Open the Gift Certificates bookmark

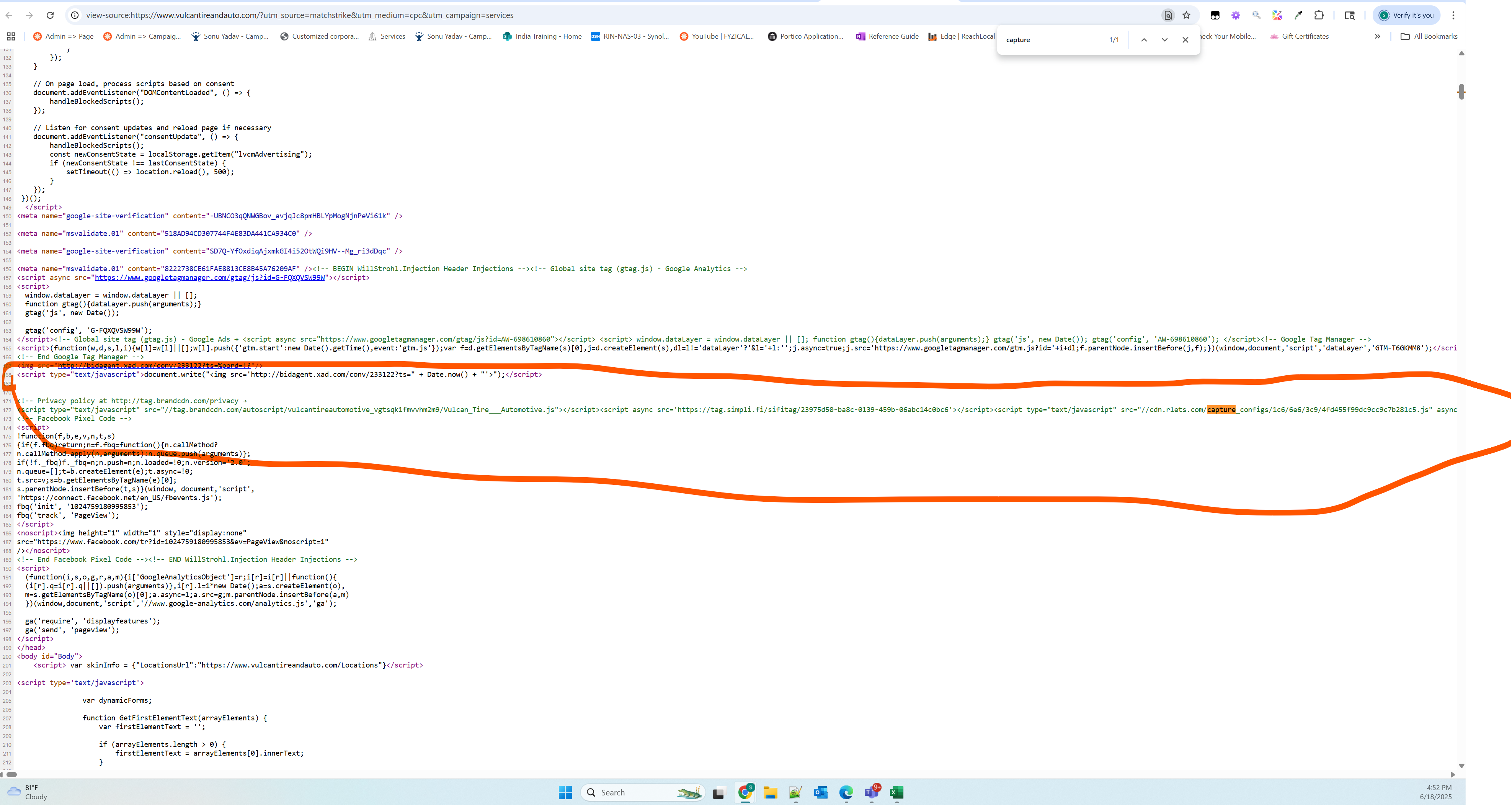click(1299, 36)
